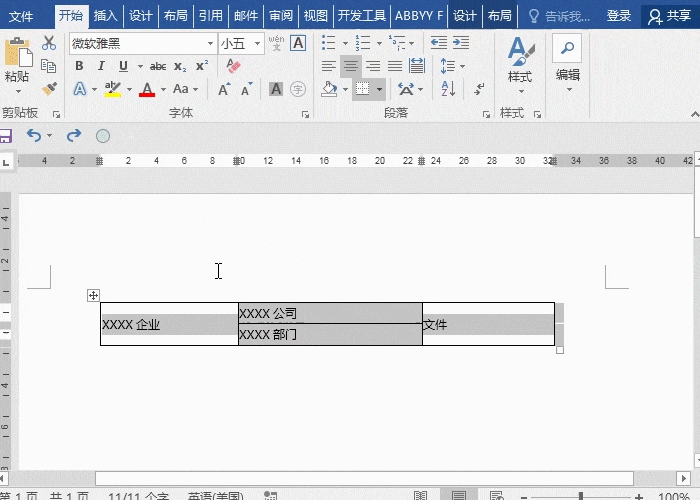Toggle Bold formatting

(79, 66)
